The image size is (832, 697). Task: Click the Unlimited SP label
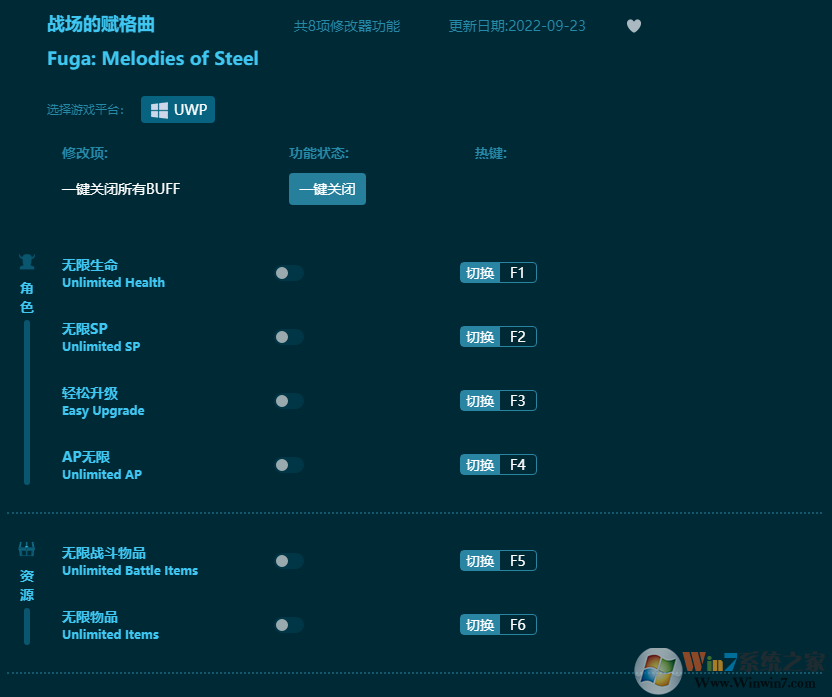coord(101,346)
